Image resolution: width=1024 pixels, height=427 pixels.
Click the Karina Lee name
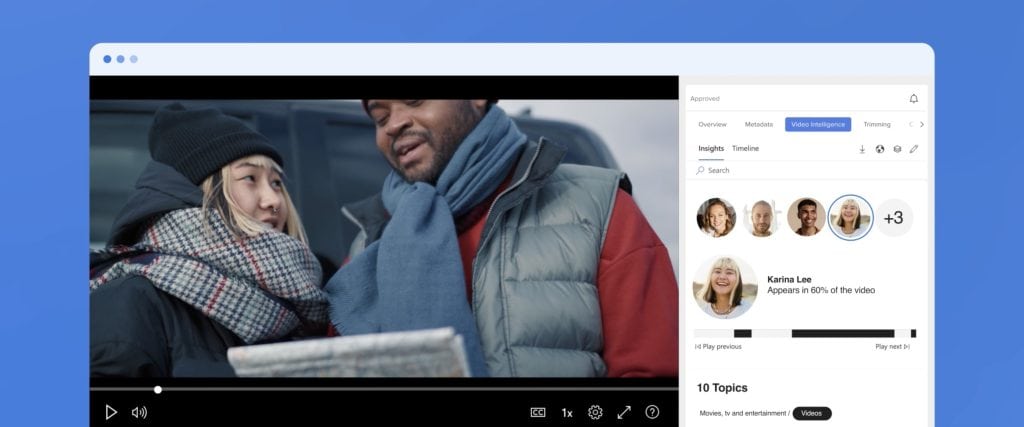coord(789,279)
